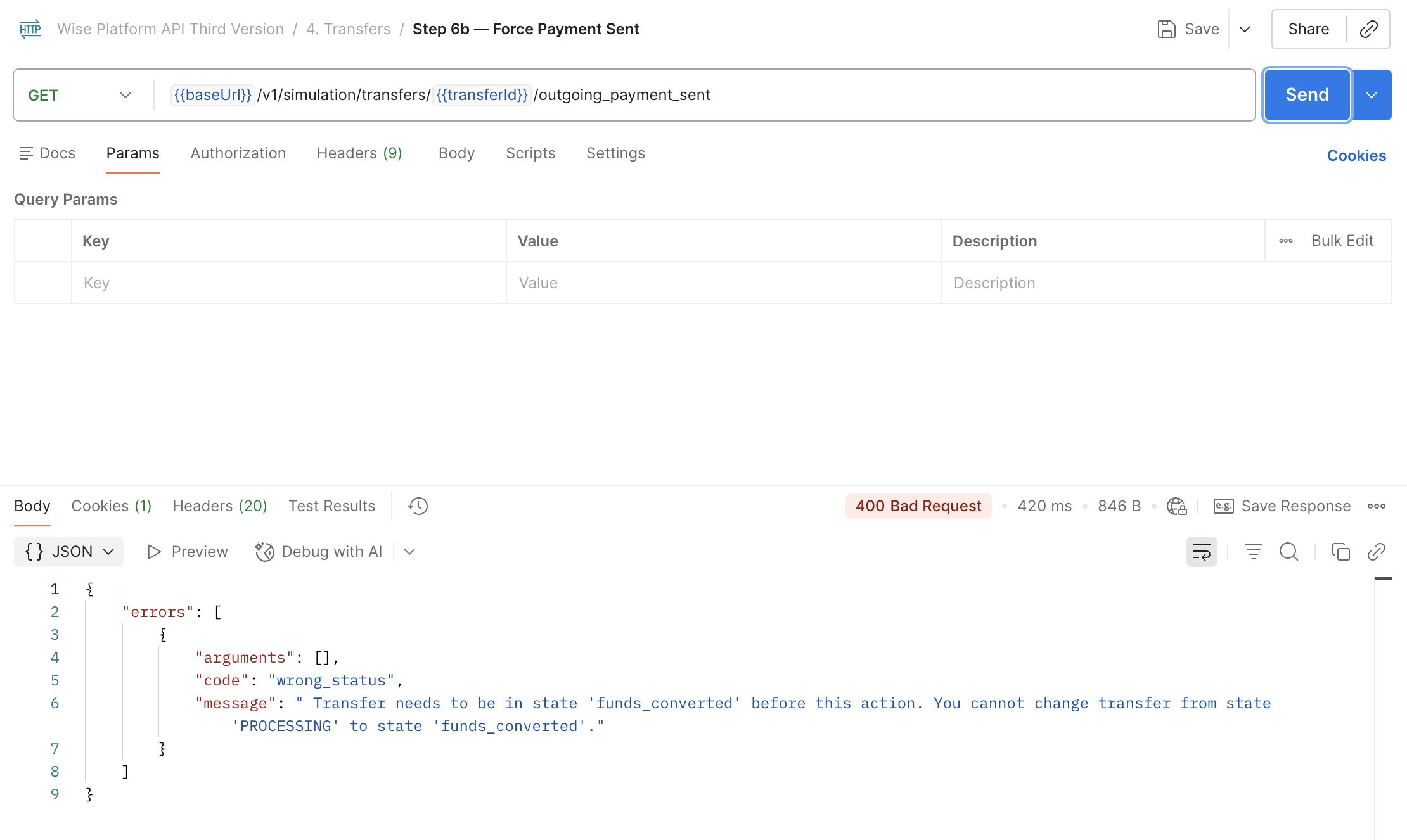Image resolution: width=1407 pixels, height=840 pixels.
Task: Open the Test Results tab
Action: [331, 506]
